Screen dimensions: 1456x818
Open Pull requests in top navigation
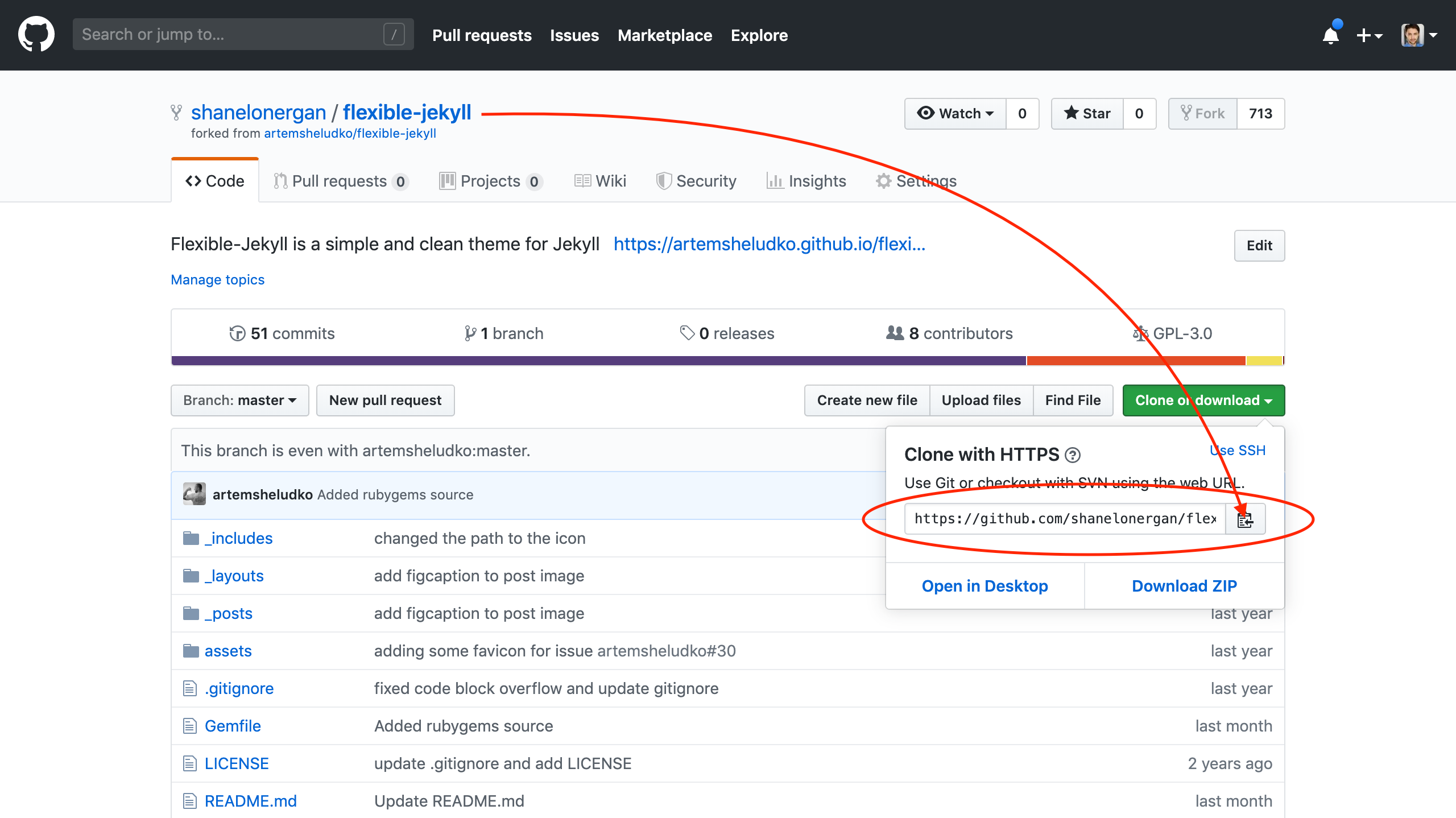pyautogui.click(x=482, y=35)
